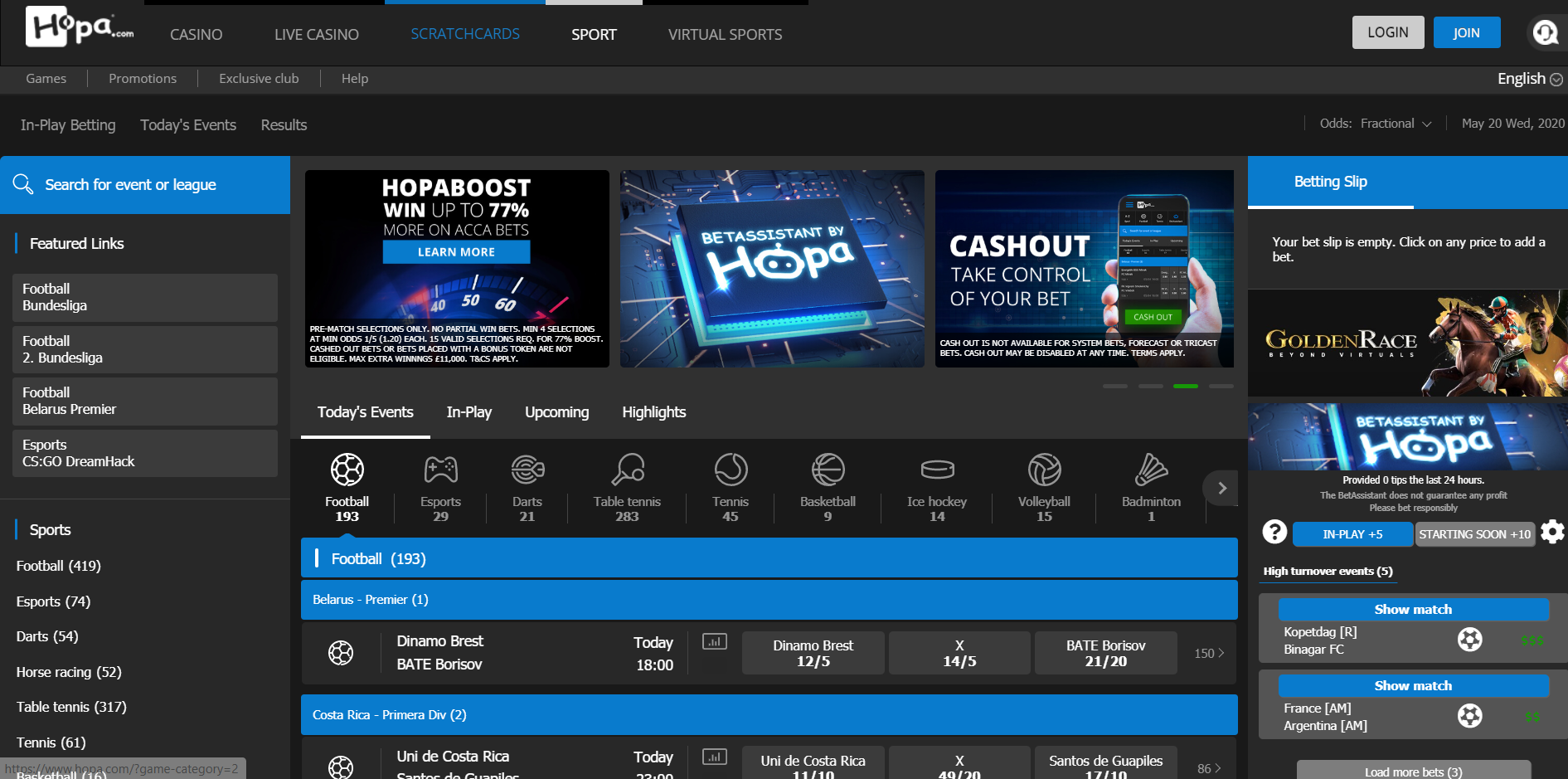Bet on Dinamo Brest at 12/5
The height and width of the screenshot is (779, 1568).
813,653
